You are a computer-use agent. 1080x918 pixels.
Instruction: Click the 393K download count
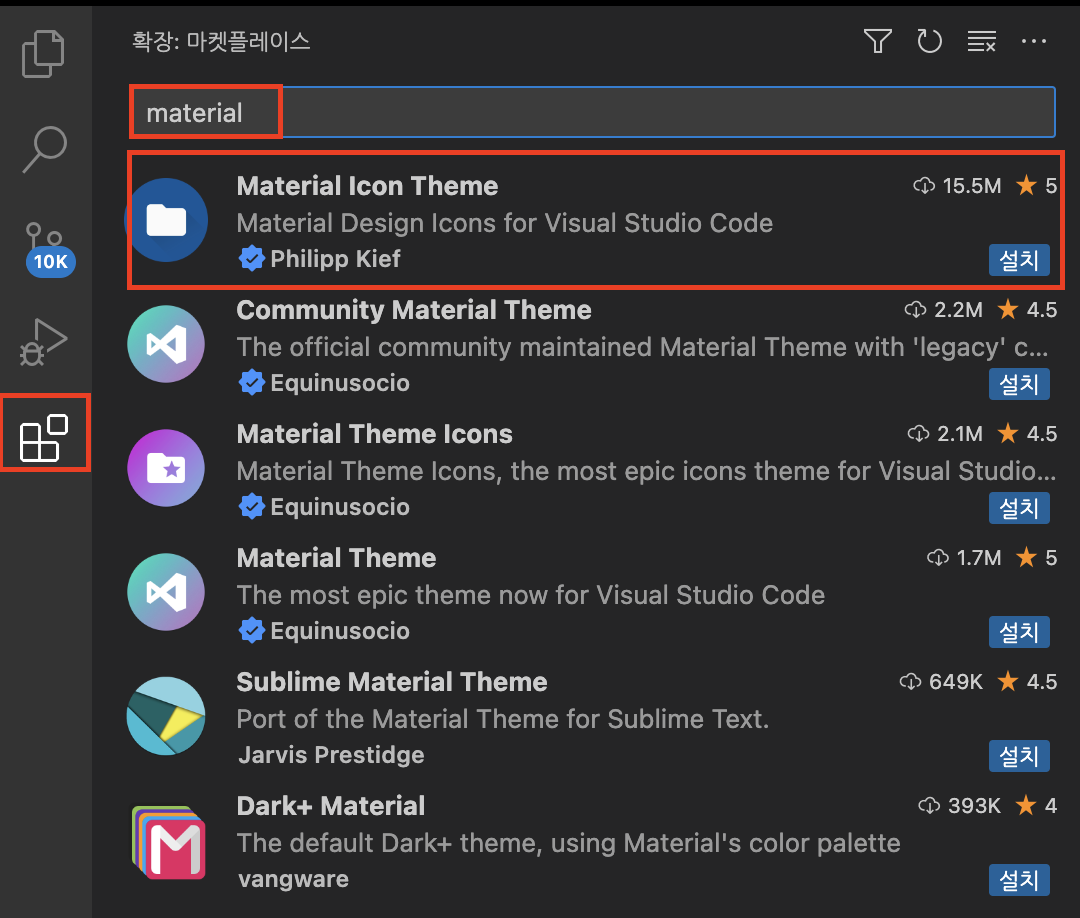pos(974,806)
